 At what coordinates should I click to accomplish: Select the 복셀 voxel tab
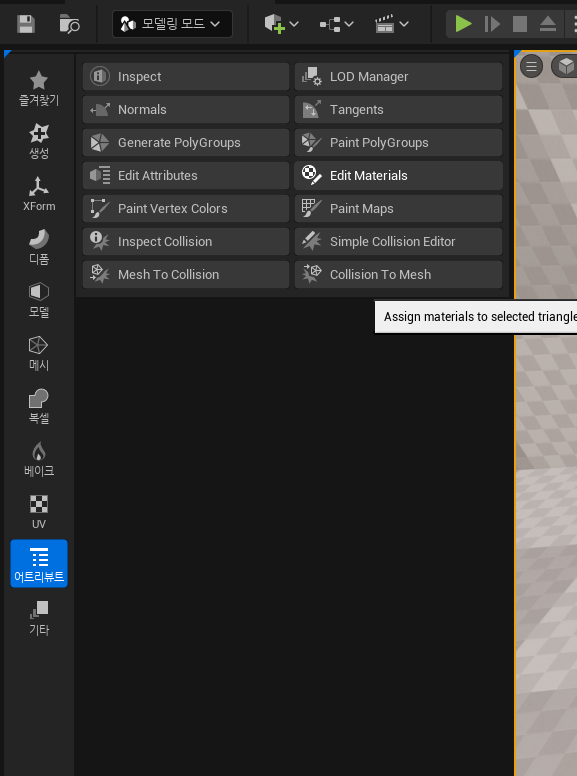pos(39,406)
